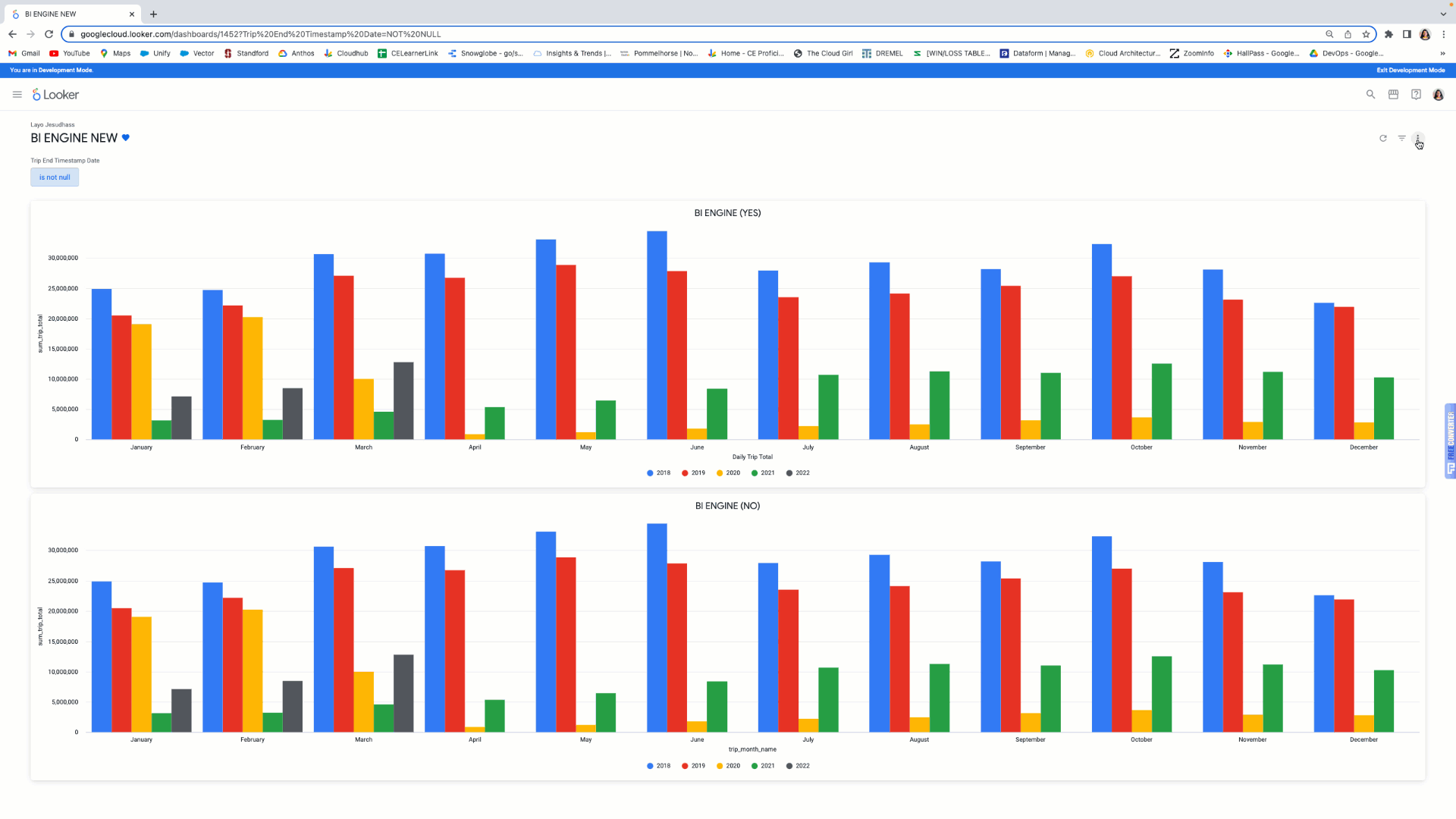Toggle 2021 series in BI ENGINE (YES) legend
The height and width of the screenshot is (819, 1456).
click(x=763, y=473)
